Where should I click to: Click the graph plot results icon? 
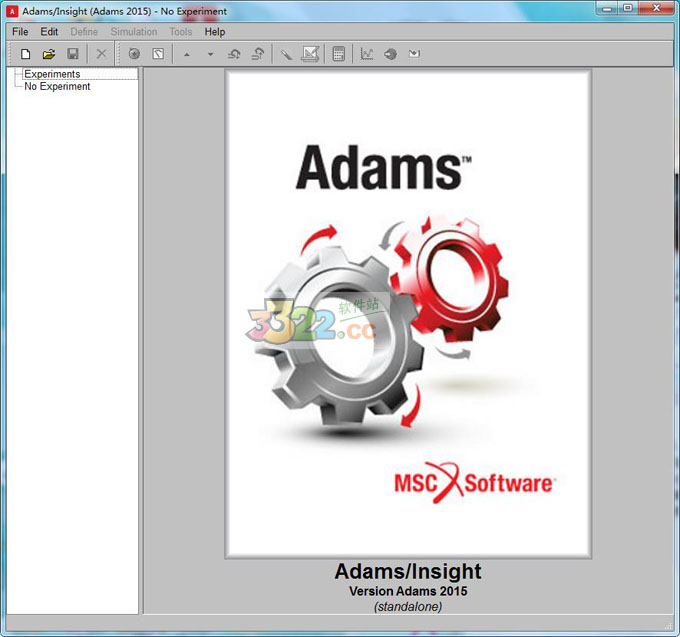pos(367,54)
